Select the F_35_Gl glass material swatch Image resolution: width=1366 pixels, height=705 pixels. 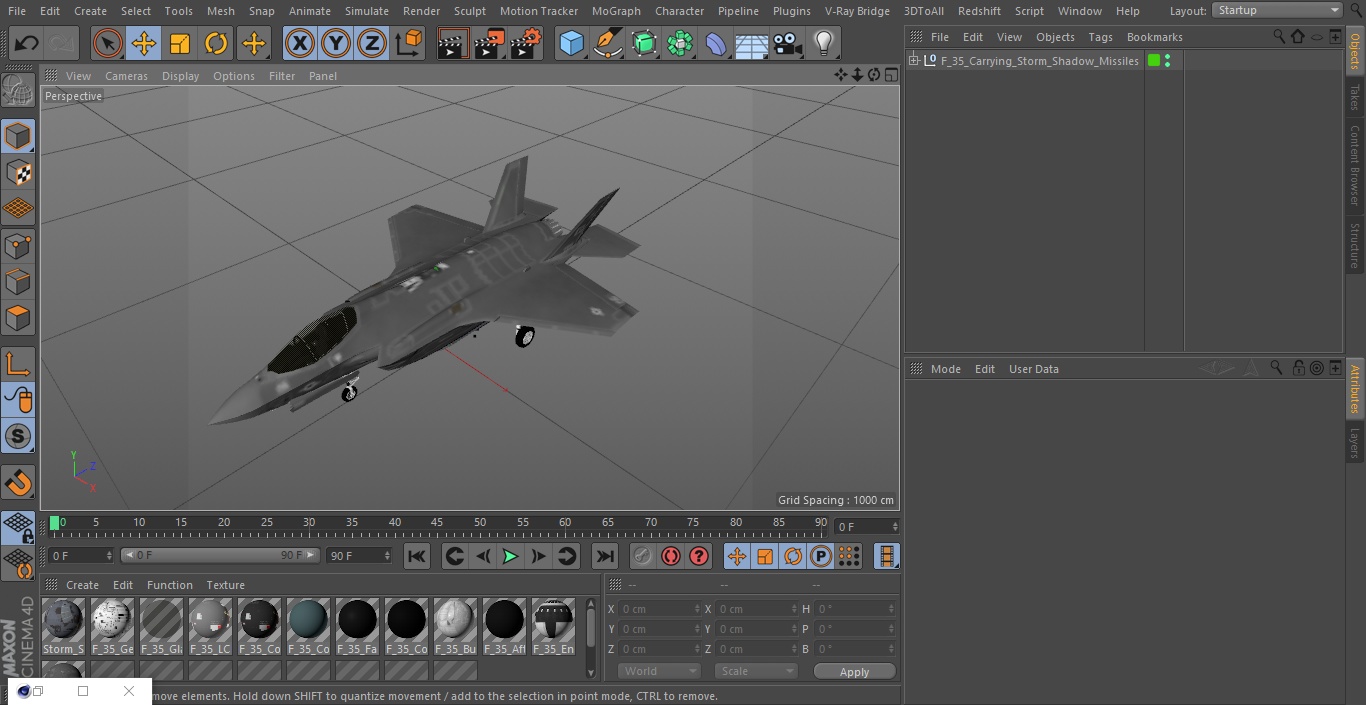coord(161,626)
